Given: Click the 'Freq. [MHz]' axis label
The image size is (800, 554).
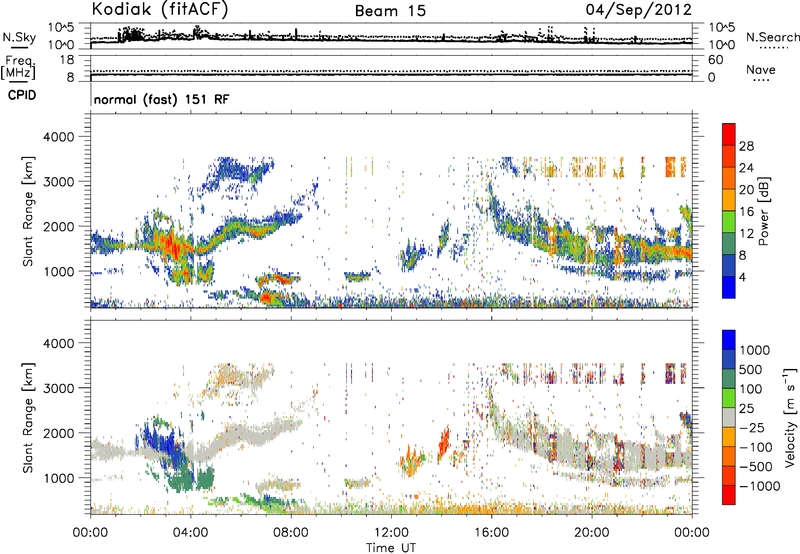Looking at the screenshot, I should pos(18,67).
